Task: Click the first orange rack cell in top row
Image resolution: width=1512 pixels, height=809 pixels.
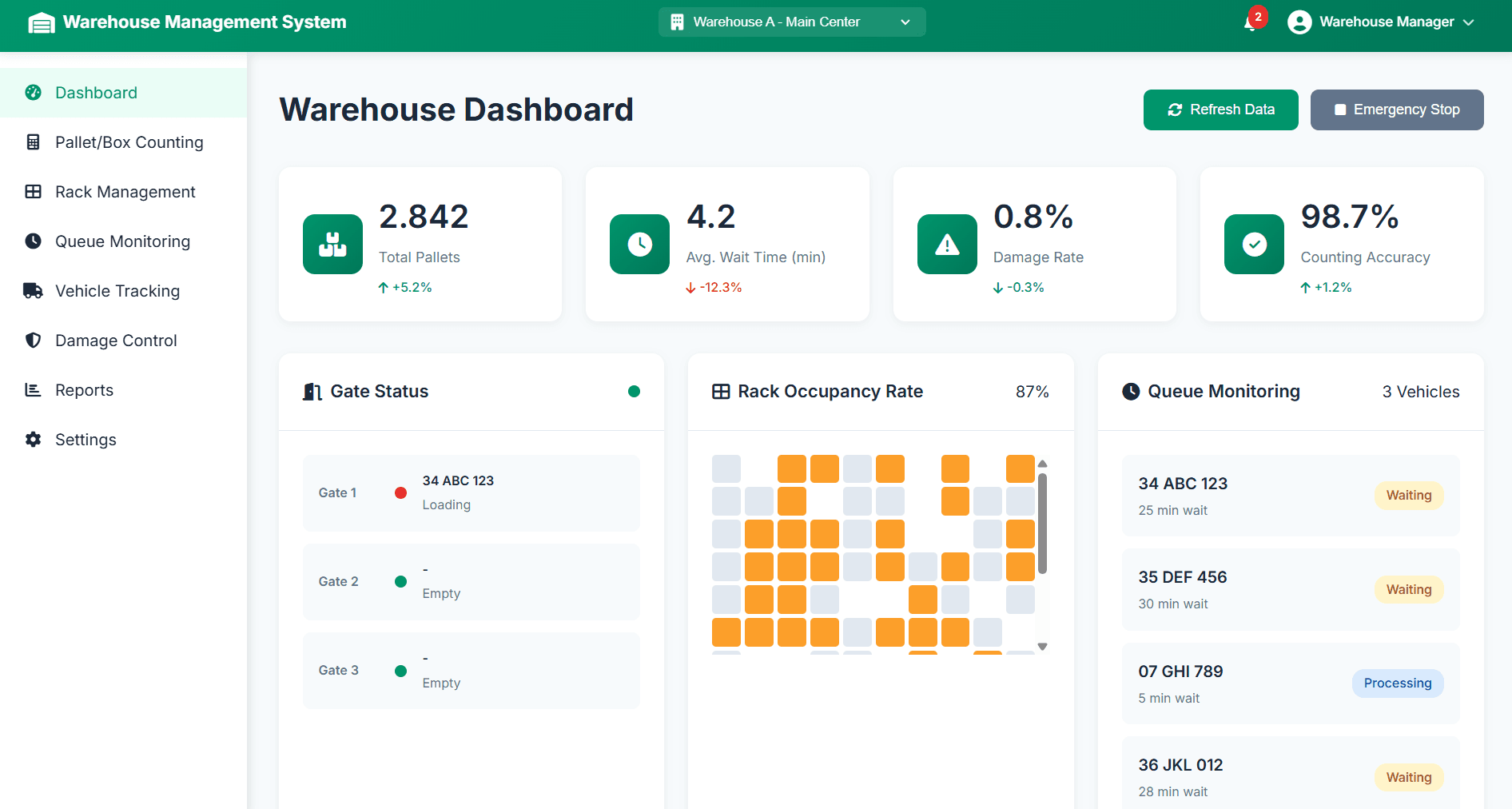Action: 791,468
